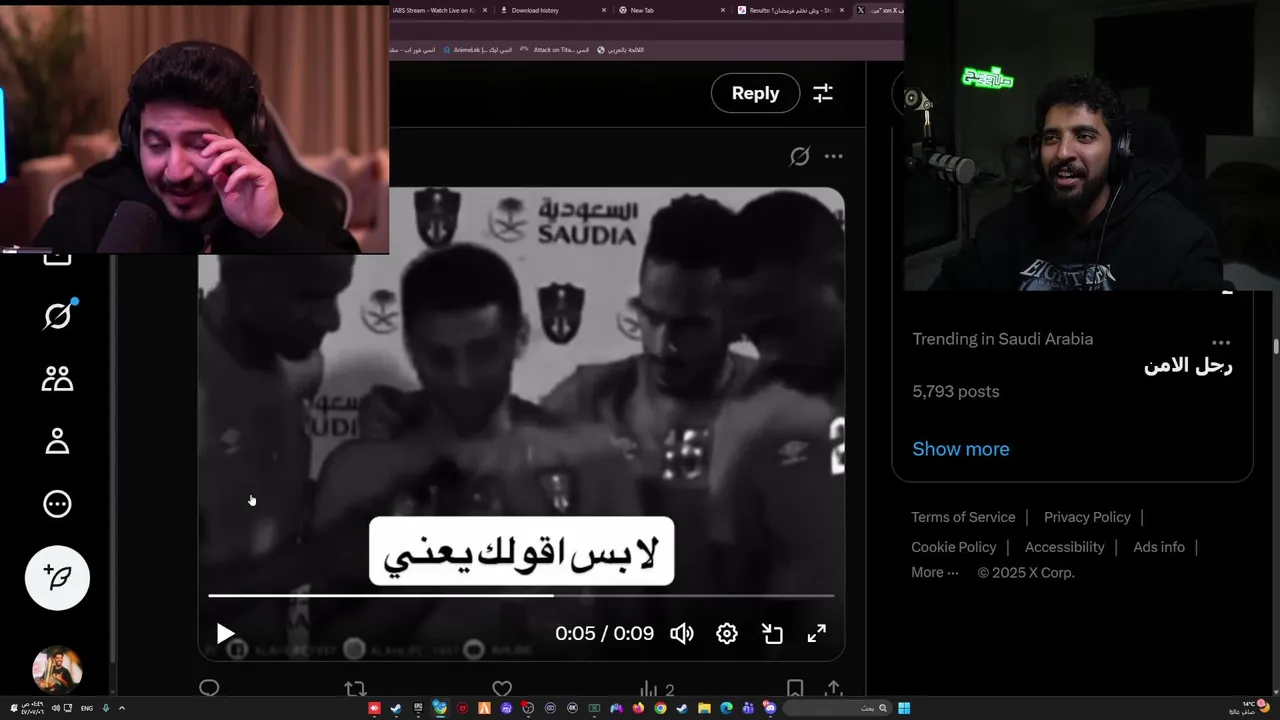Open the video picture-in-picture icon
Viewport: 1280px width, 720px height.
[772, 633]
